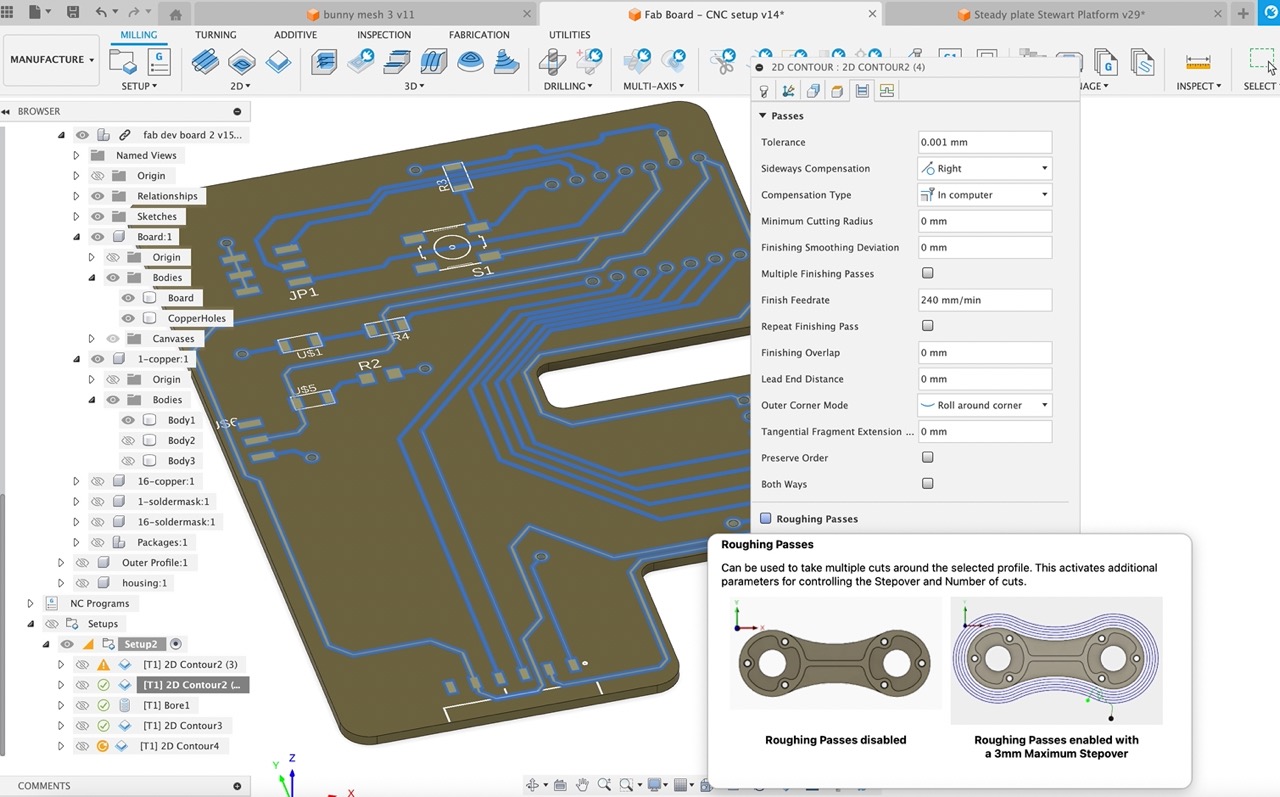
Task: Expand the NC Programs tree node
Action: coord(30,604)
